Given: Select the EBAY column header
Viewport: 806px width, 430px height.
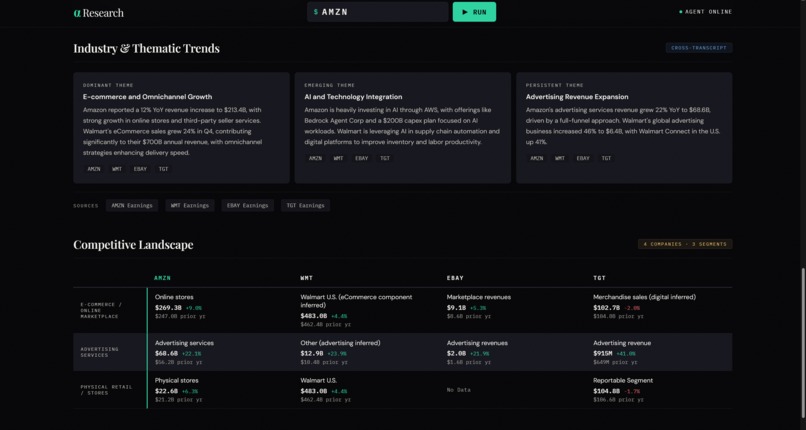Looking at the screenshot, I should pos(455,278).
